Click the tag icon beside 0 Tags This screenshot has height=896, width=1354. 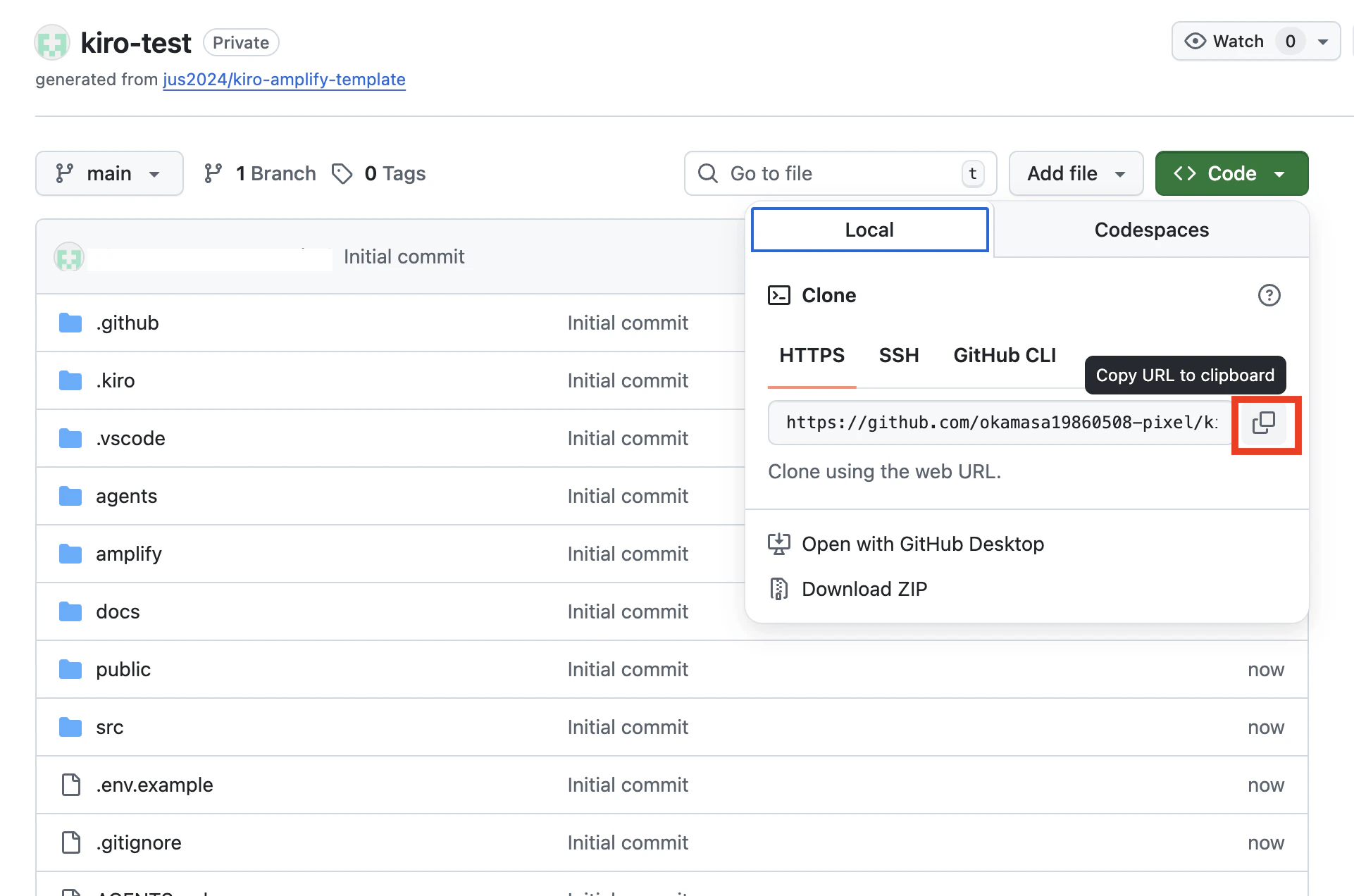(342, 173)
